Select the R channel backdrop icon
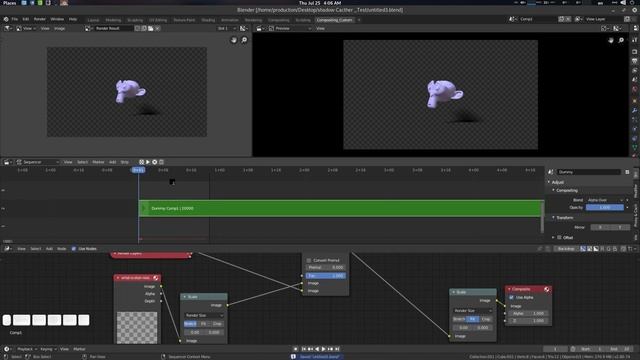640x360 pixels. (602, 249)
